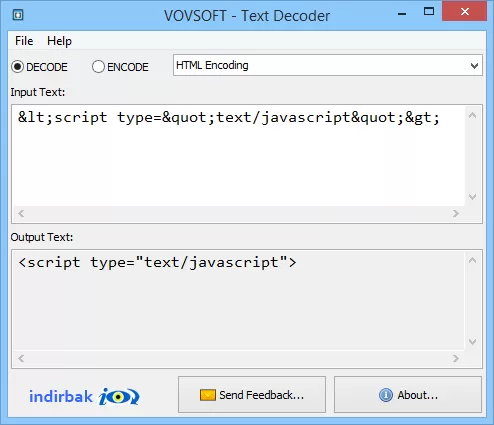Select the ENCODE radio button
Viewport: 494px width, 425px height.
(x=120, y=67)
